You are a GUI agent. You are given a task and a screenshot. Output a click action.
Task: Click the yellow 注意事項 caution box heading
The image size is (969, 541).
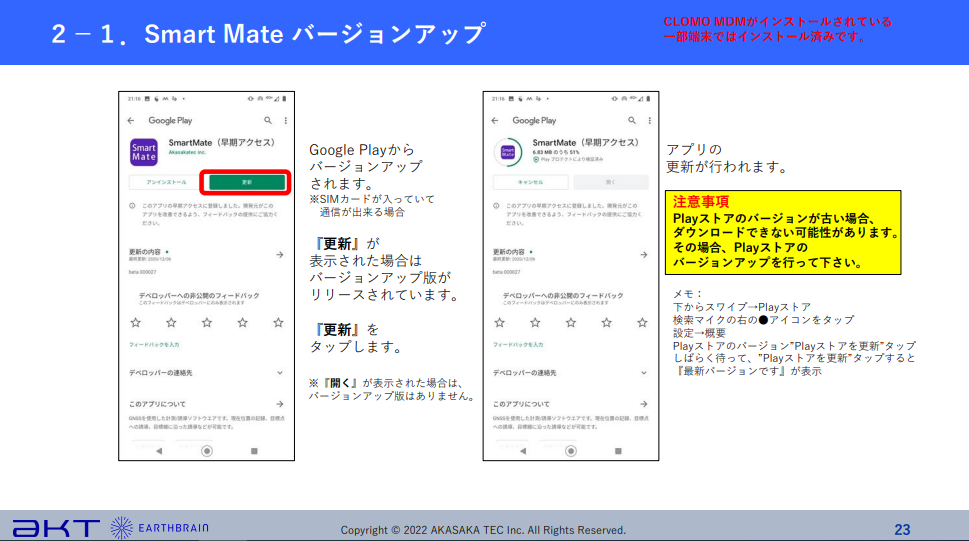click(x=701, y=202)
